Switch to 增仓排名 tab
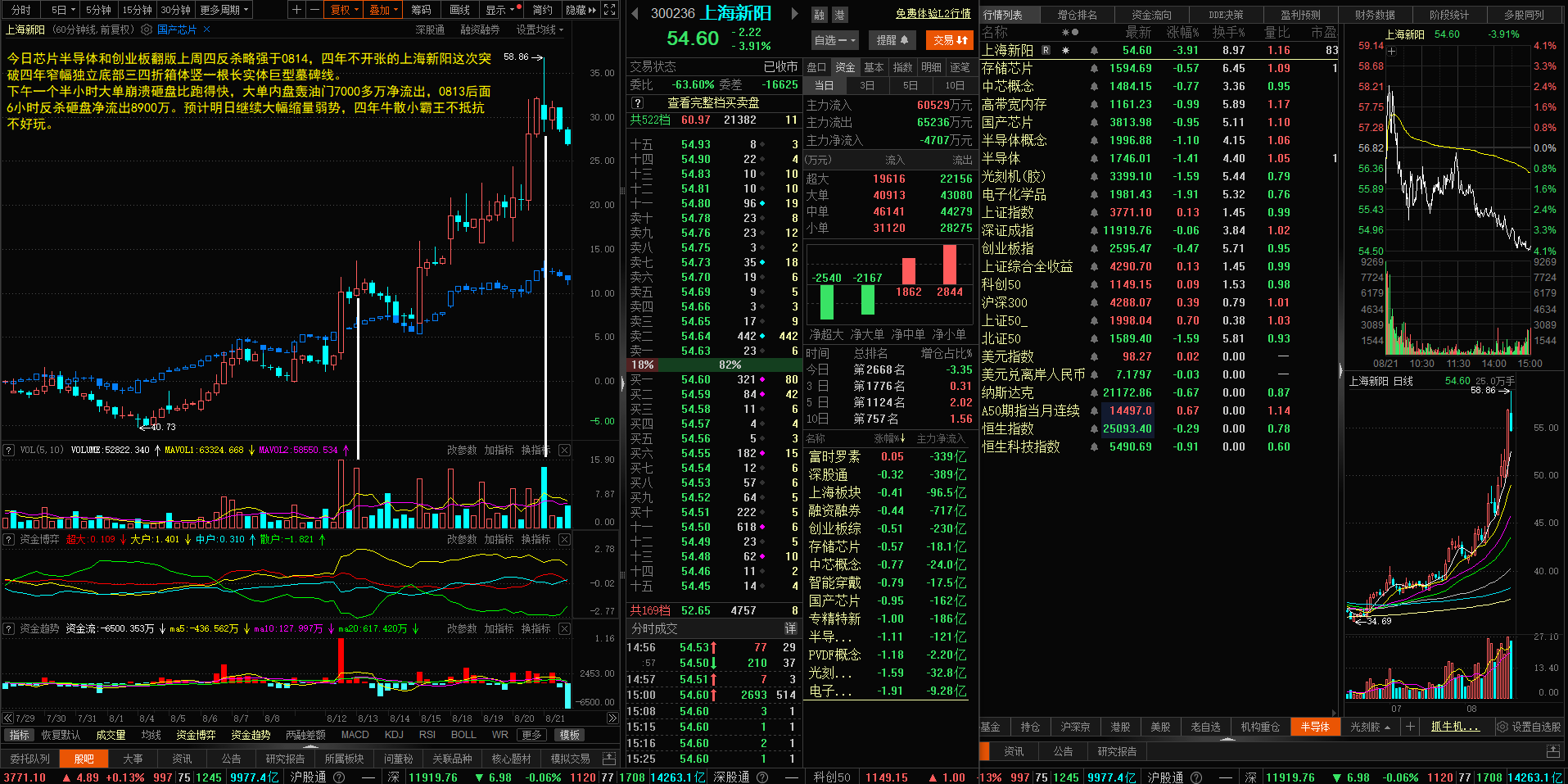Viewport: 1568px width, 784px height. click(x=1077, y=15)
